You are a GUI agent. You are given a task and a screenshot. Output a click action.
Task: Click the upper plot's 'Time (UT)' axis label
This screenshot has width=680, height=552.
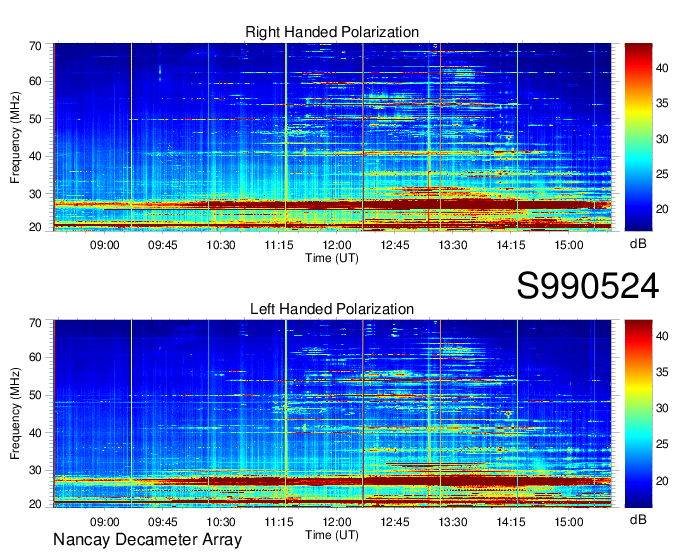(332, 258)
